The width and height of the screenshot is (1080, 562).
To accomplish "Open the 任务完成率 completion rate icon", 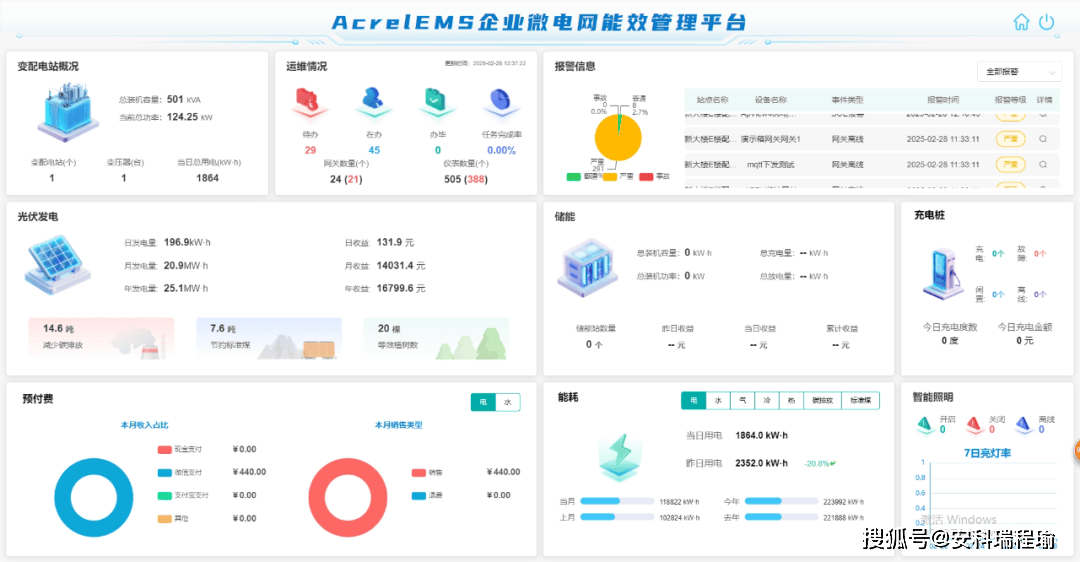I will (x=501, y=103).
